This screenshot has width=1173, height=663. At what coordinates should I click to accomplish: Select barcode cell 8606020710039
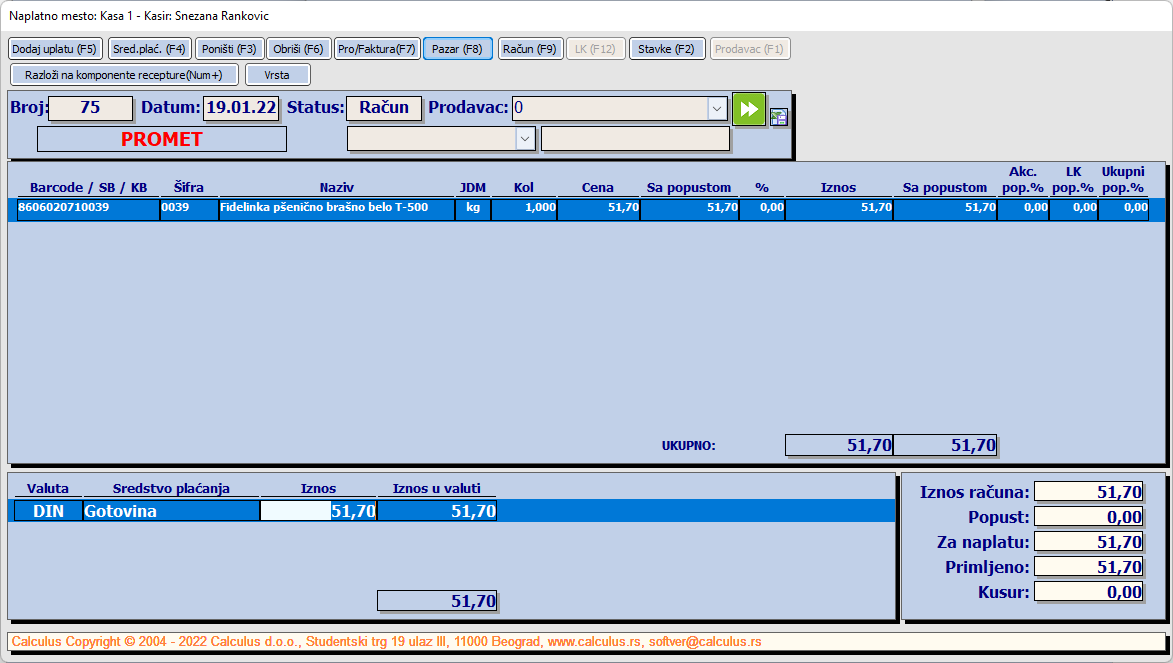[88, 208]
